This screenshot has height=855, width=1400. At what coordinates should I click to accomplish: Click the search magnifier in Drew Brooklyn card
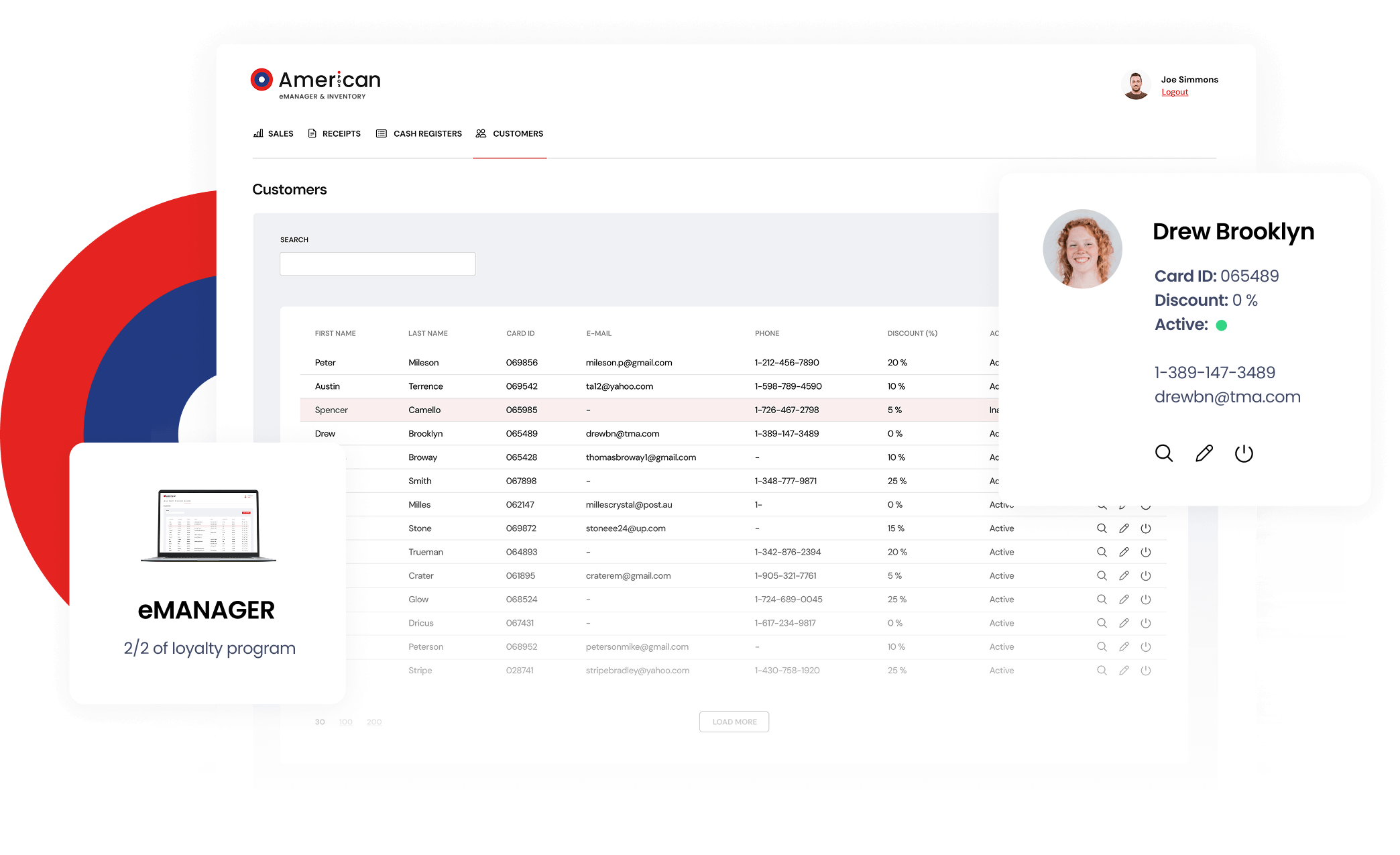[1164, 453]
